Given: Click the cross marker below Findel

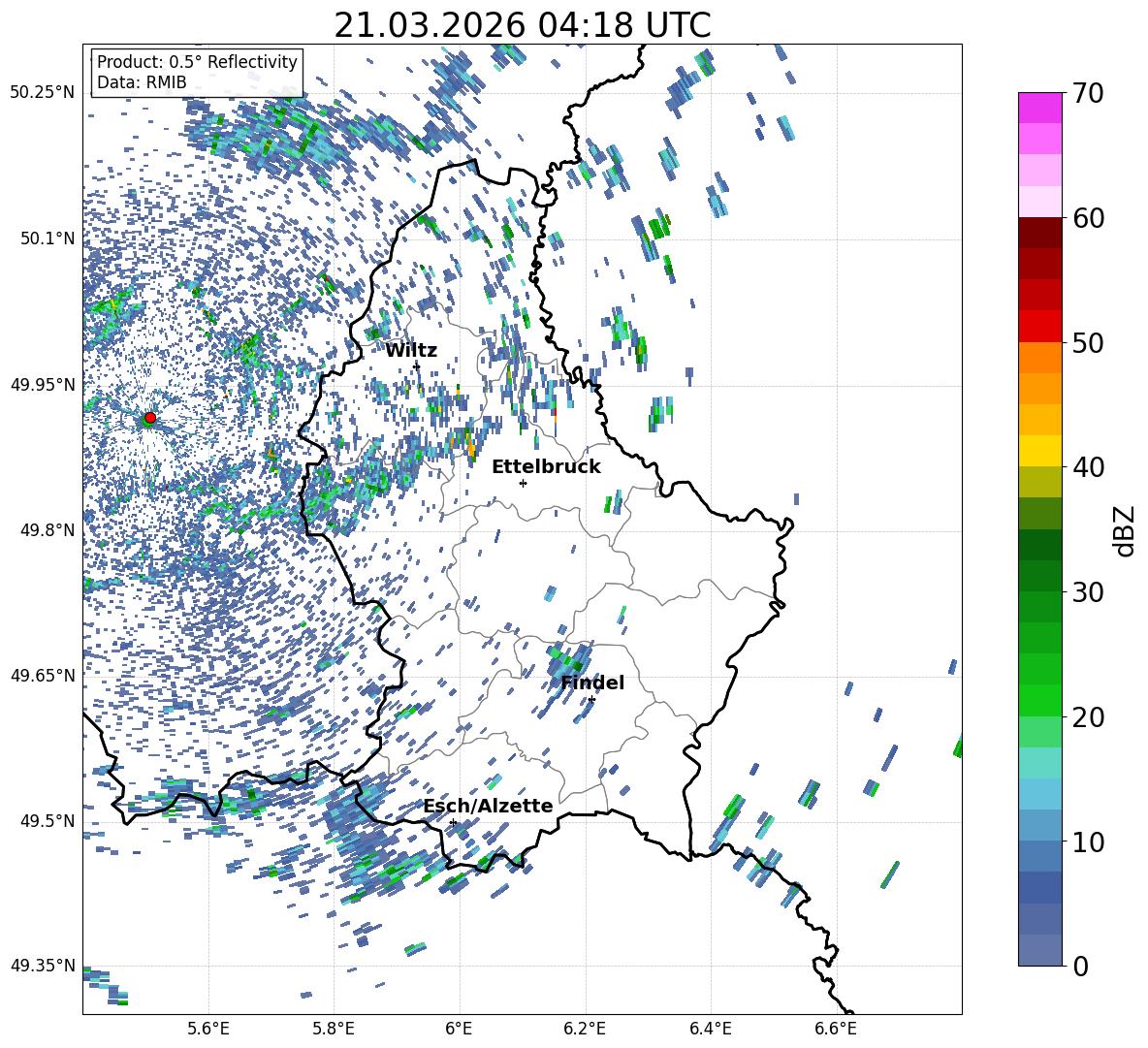Looking at the screenshot, I should click(591, 699).
